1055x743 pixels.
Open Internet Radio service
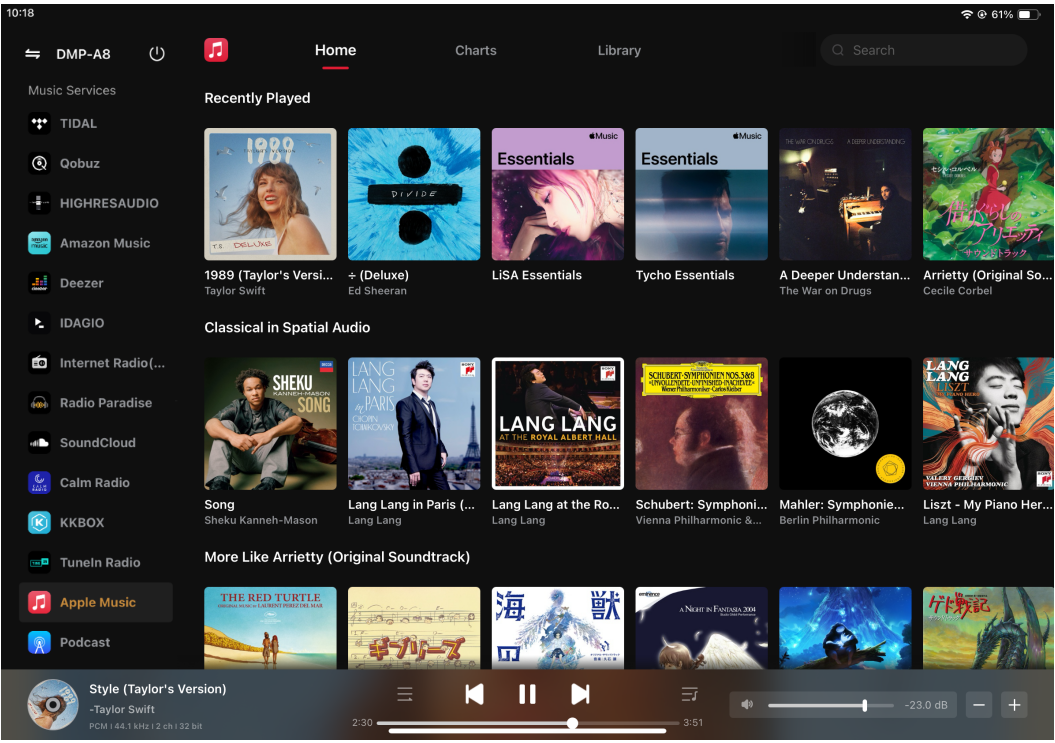pyautogui.click(x=97, y=363)
